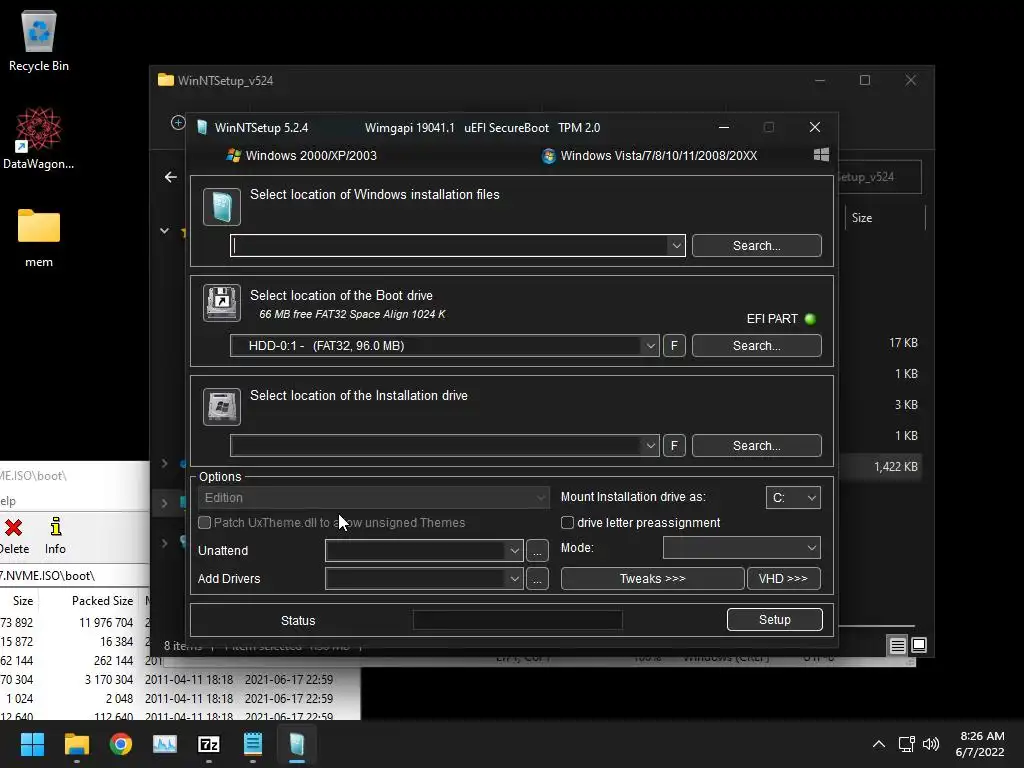Click the back arrow in Explorer window

click(170, 177)
